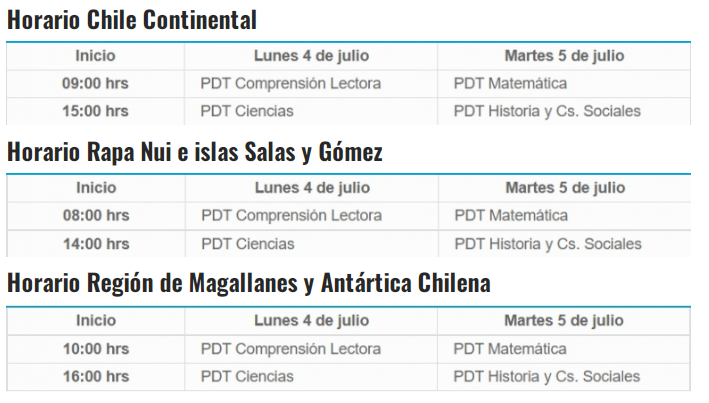This screenshot has width=709, height=403.
Task: Click PDT Ciencias in the Continental table
Action: click(x=247, y=111)
